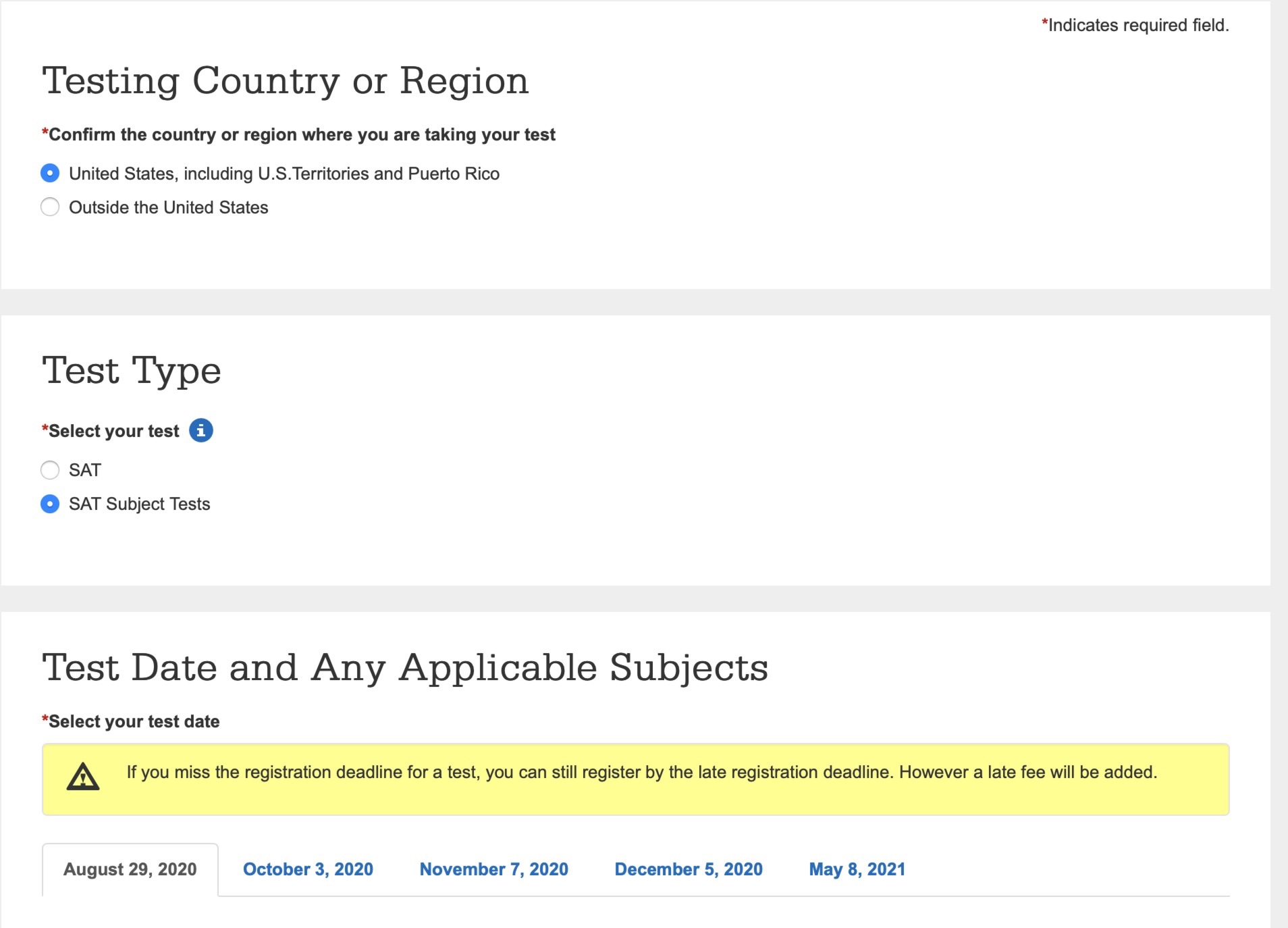Click the Testing Country or Region heading
This screenshot has height=928, width=1288.
(x=285, y=81)
